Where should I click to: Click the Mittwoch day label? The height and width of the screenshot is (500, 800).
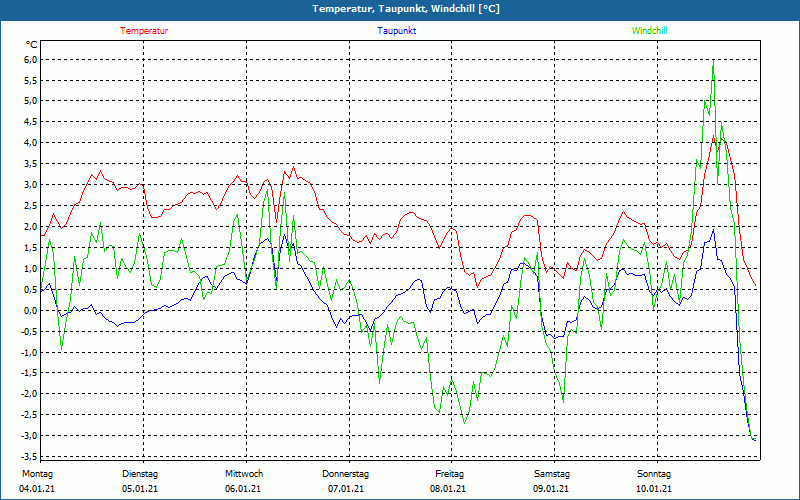click(x=244, y=474)
